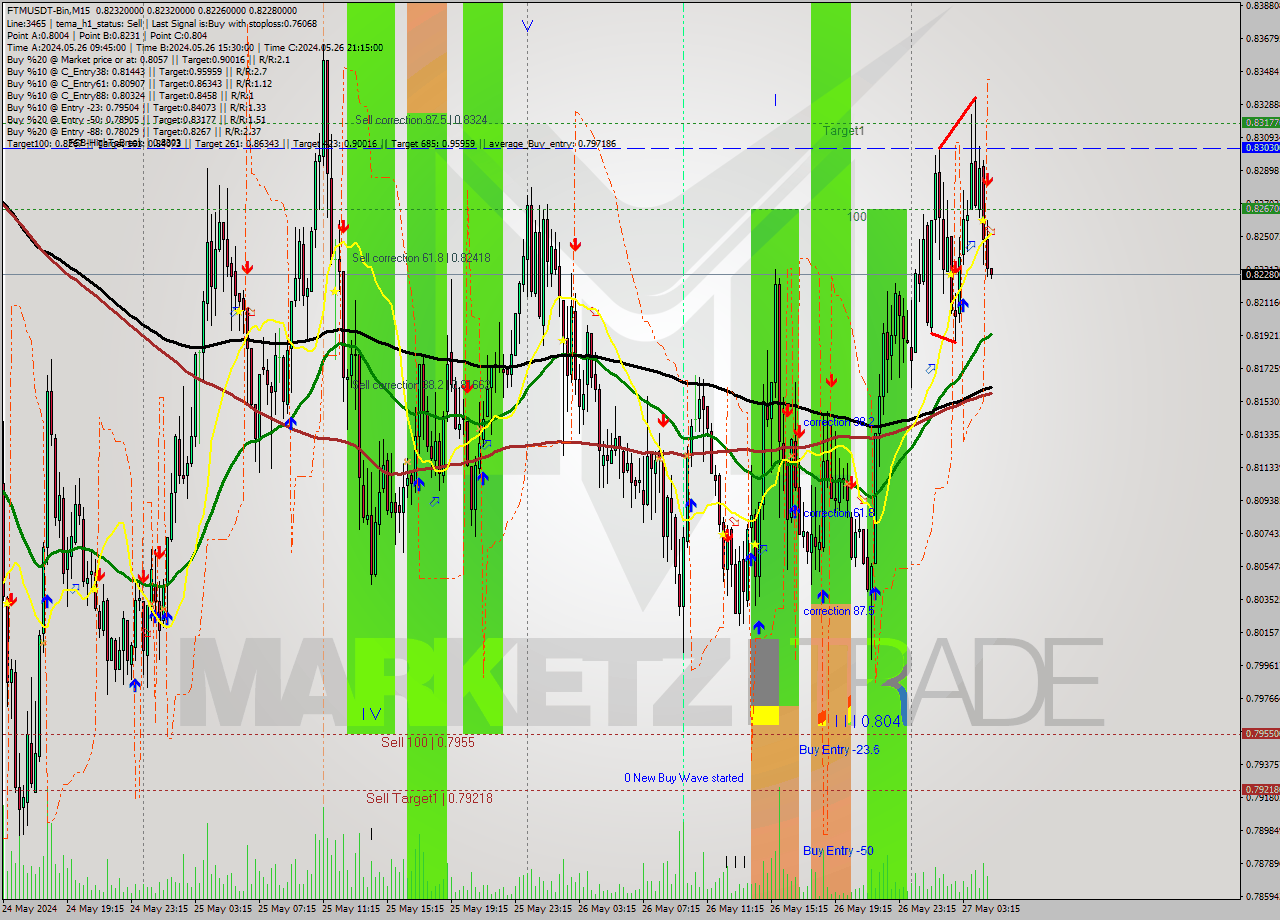Click the blue 'correction 38.2' label

click(839, 422)
